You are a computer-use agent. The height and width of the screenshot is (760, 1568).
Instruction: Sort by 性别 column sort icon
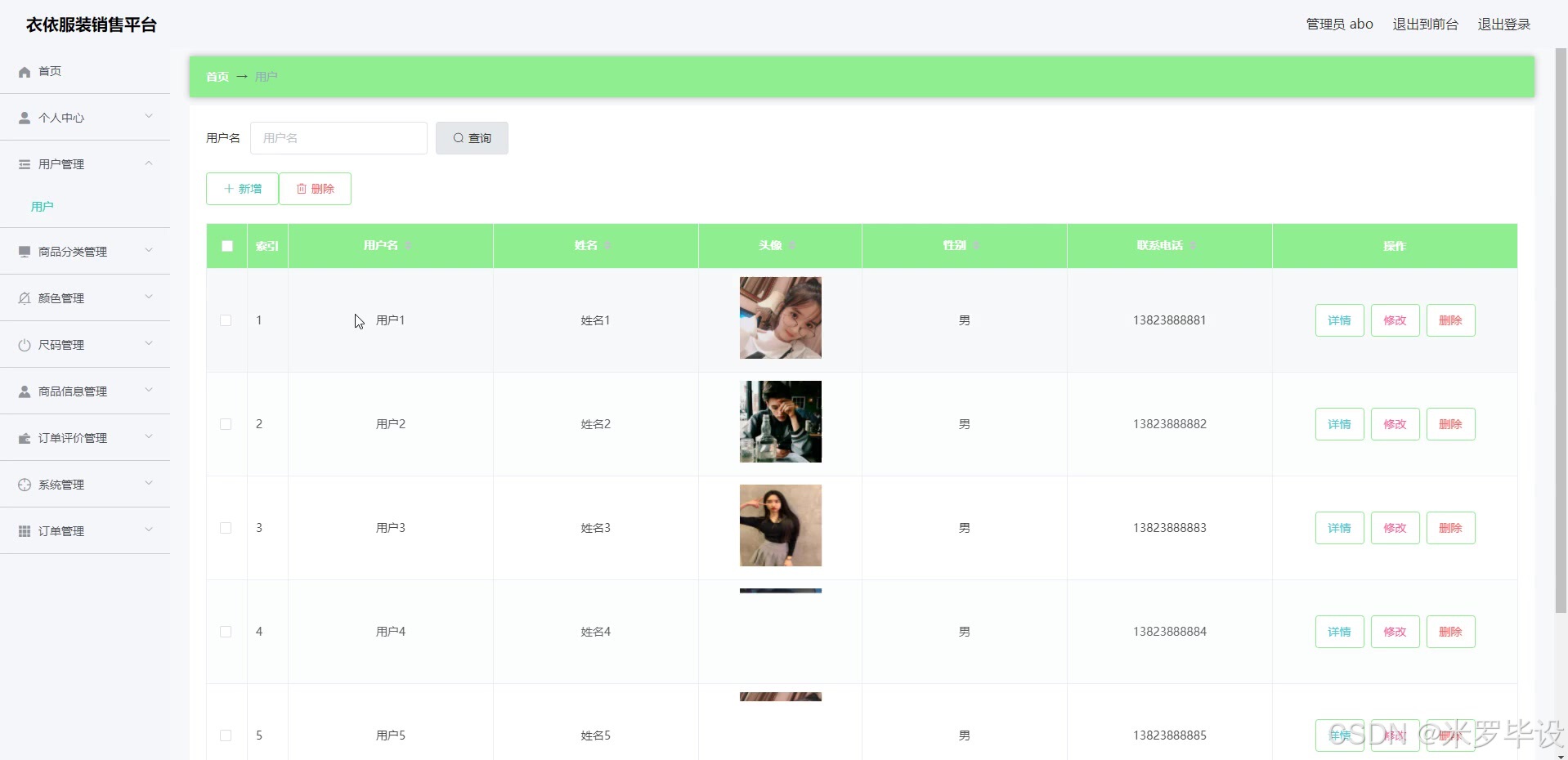point(976,246)
